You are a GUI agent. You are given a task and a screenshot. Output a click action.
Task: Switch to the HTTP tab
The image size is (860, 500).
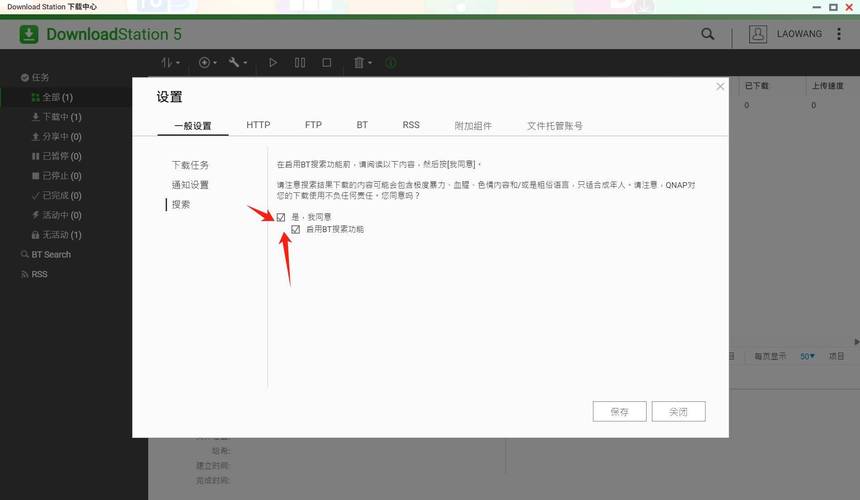258,125
